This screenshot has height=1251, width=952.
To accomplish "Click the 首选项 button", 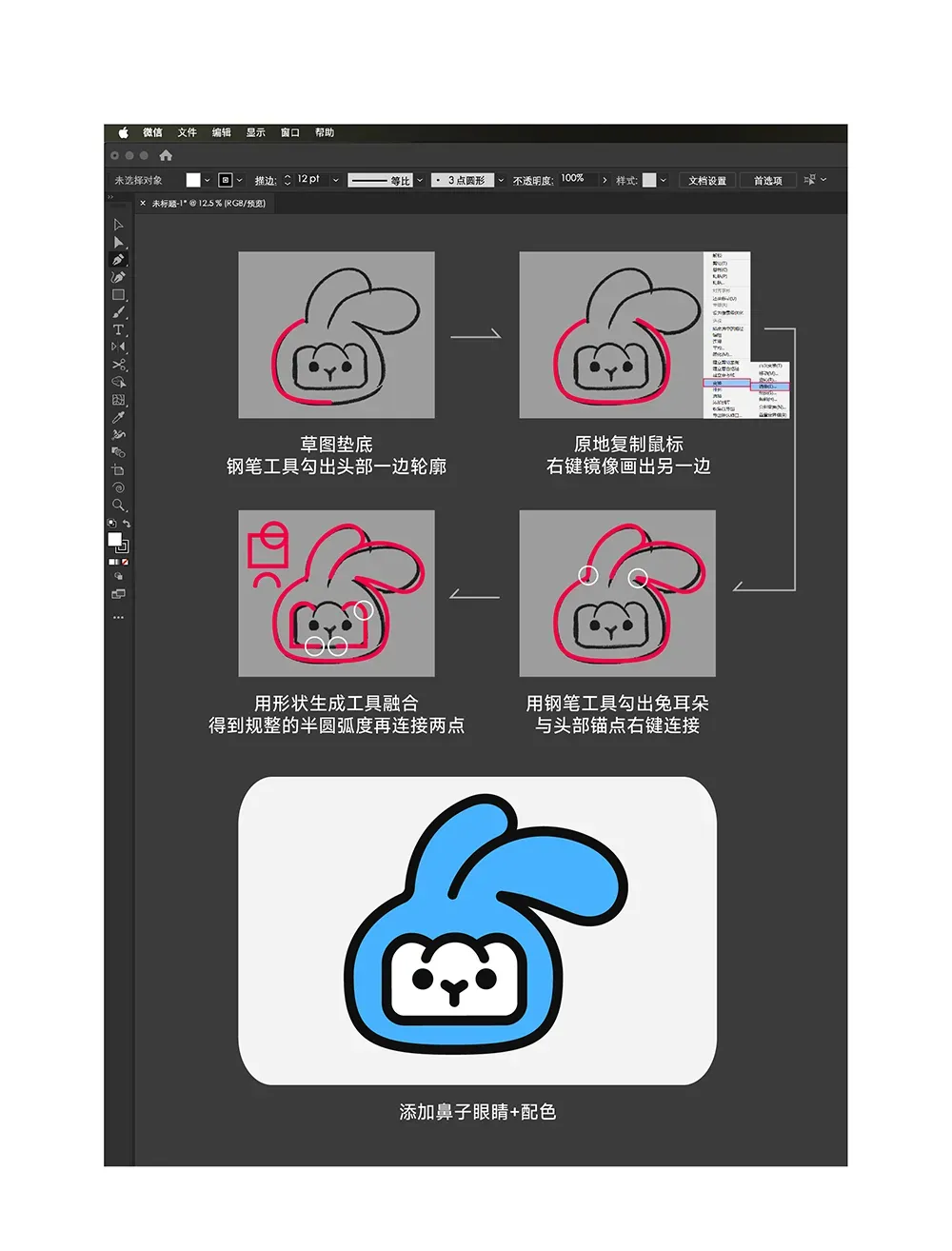I will (x=767, y=180).
